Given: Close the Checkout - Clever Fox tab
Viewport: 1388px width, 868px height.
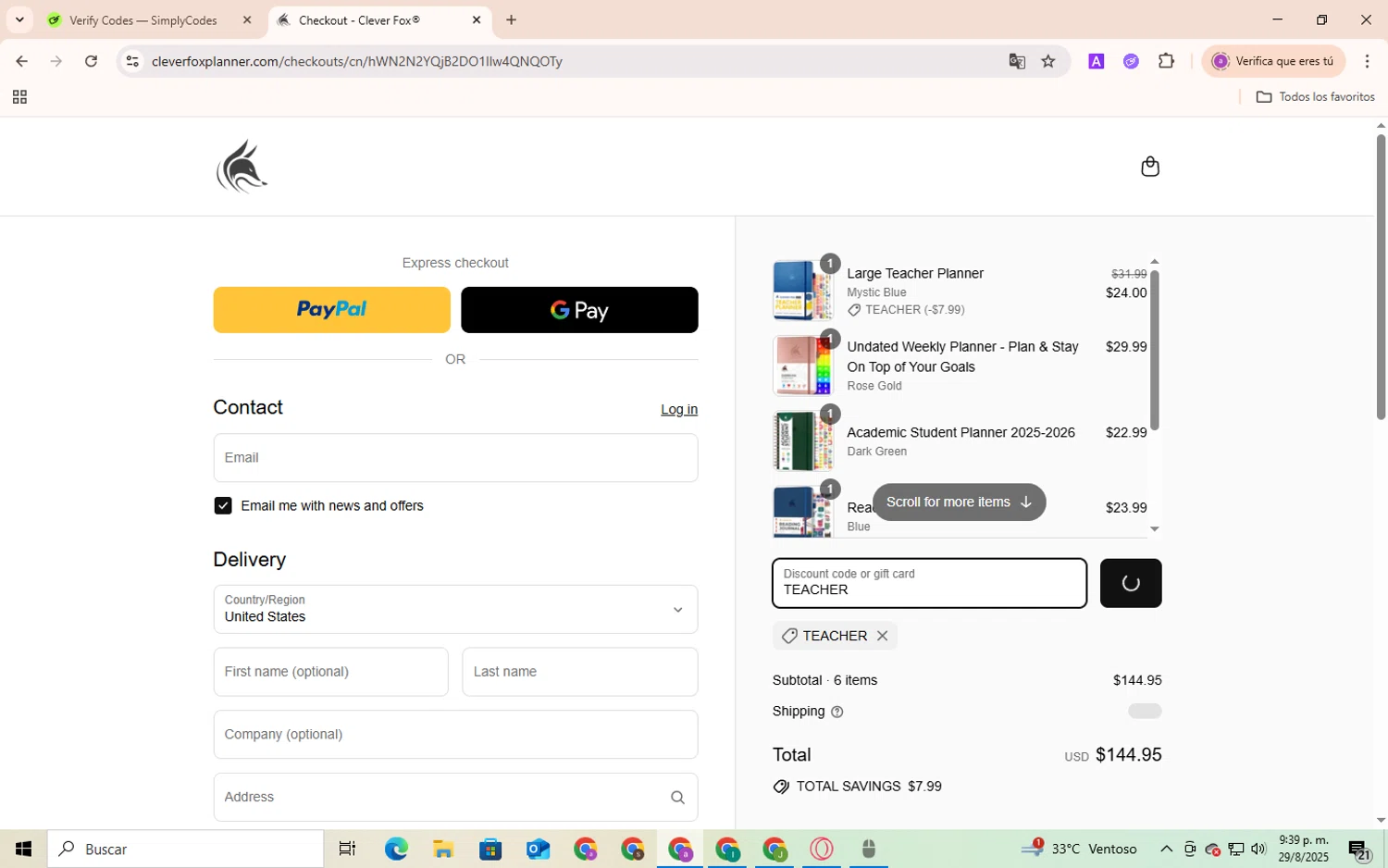Looking at the screenshot, I should (477, 20).
